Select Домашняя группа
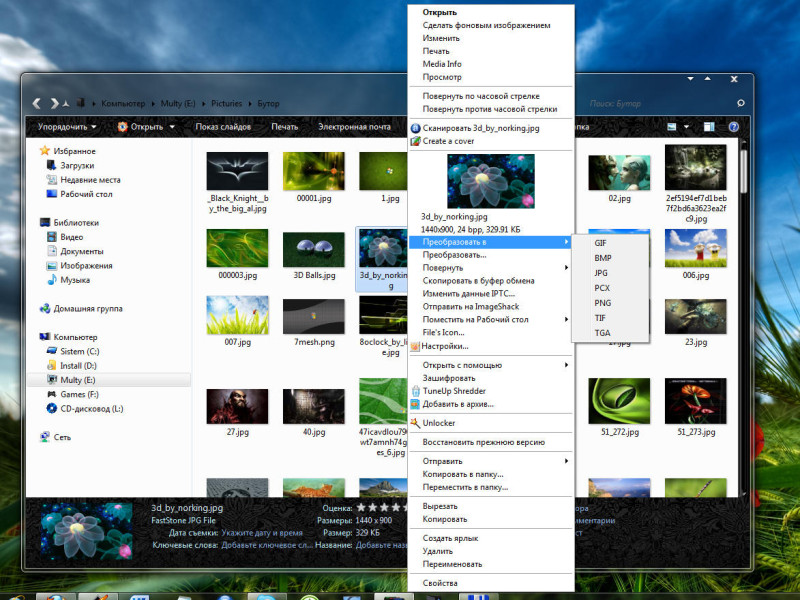The image size is (800, 600). 88,308
